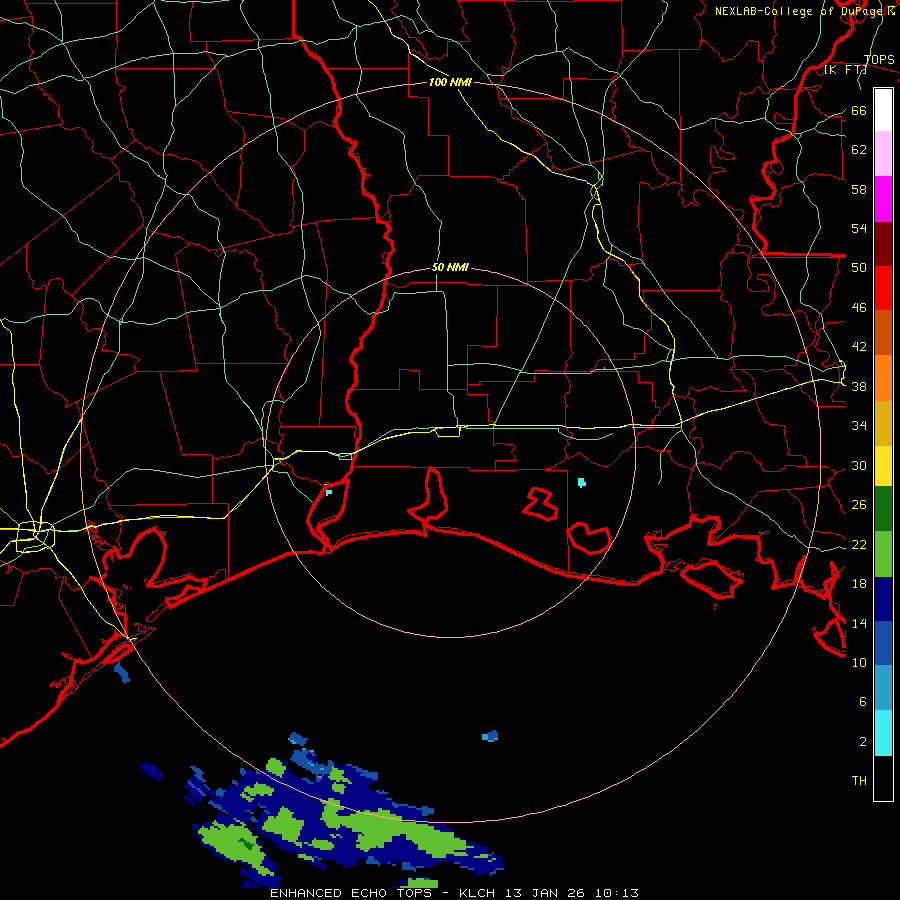
Task: Choose the burnt orange swatch between 46 and 42
Action: pyautogui.click(x=883, y=332)
